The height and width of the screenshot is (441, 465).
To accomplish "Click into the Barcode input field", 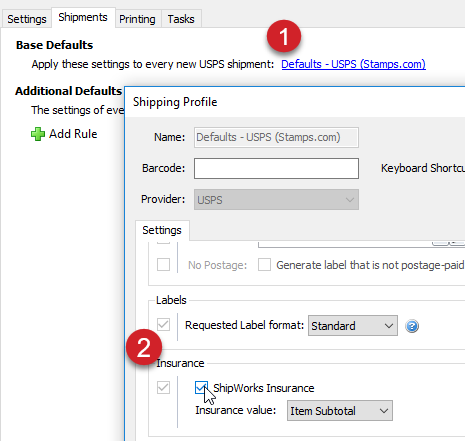I will tap(276, 168).
